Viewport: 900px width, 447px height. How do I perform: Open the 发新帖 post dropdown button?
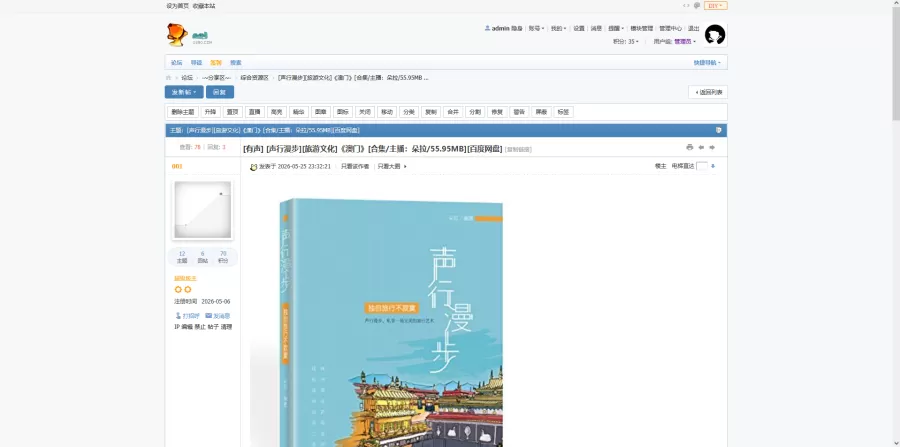click(184, 92)
